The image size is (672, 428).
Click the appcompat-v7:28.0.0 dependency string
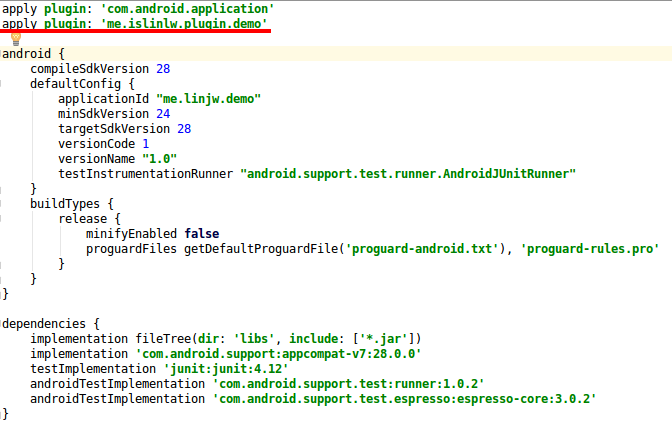(278, 353)
